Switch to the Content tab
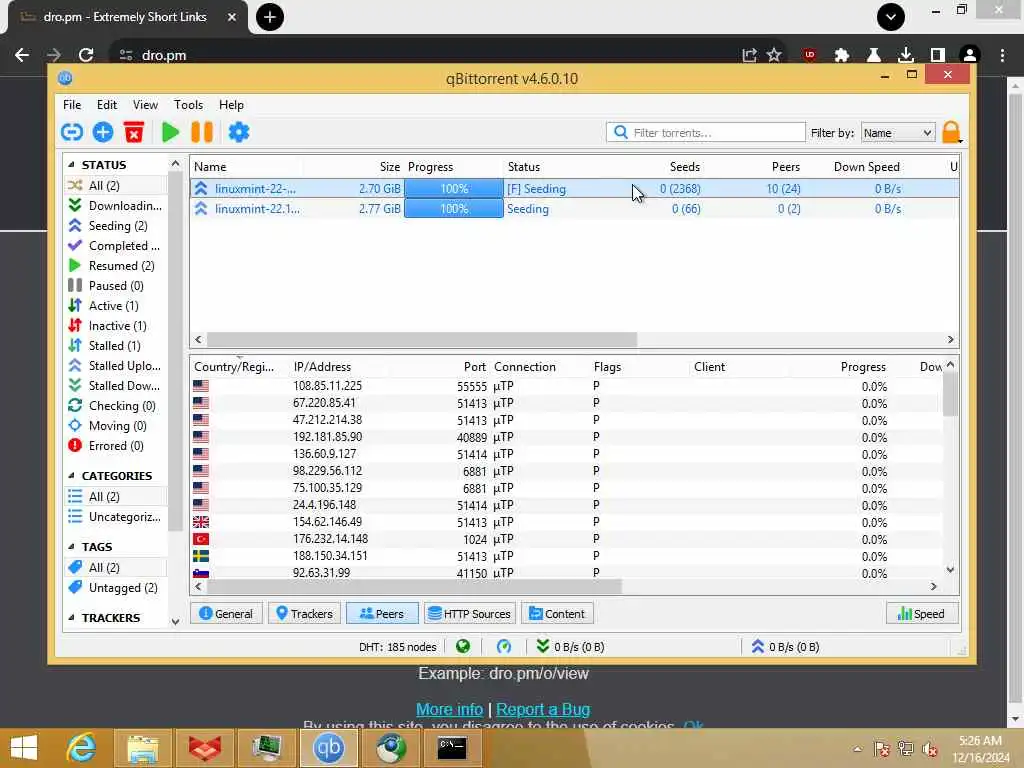 point(557,613)
